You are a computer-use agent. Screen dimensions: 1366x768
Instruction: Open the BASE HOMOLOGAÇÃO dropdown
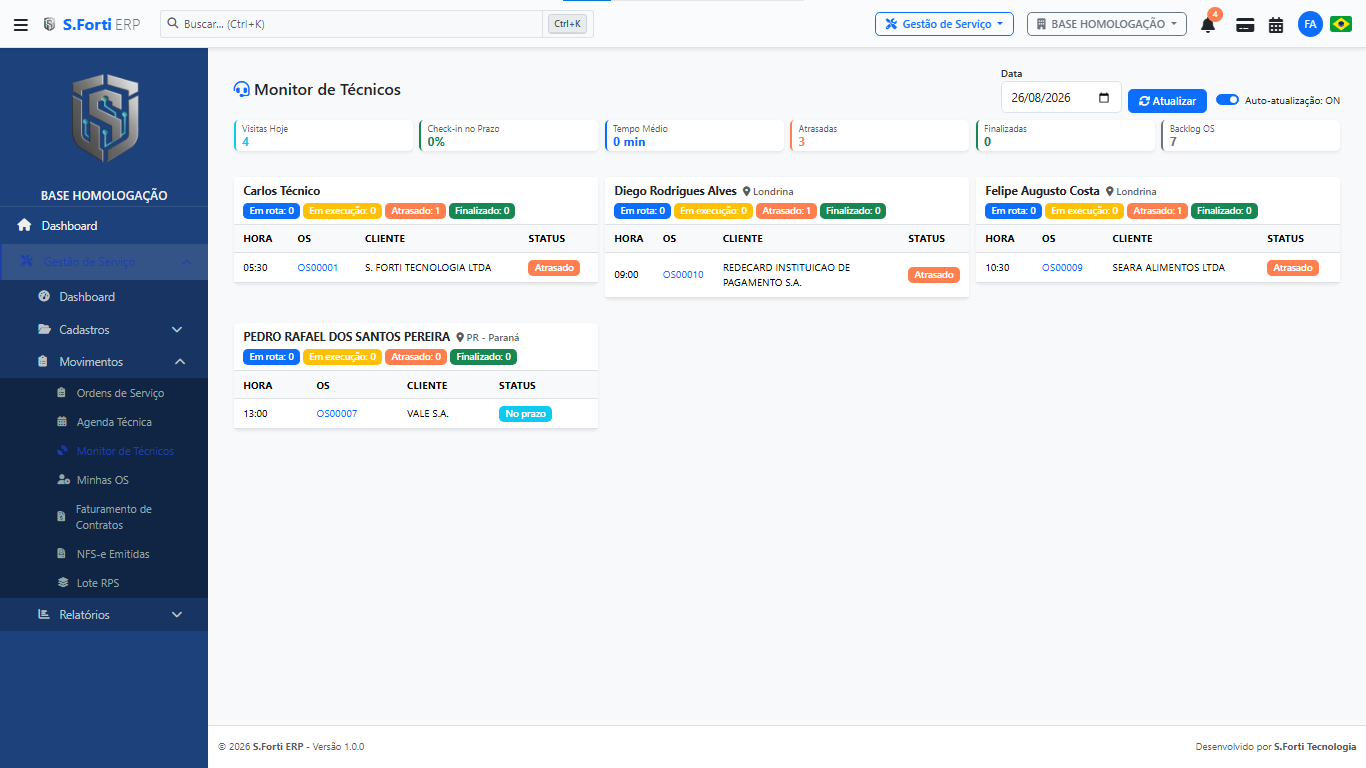(x=1107, y=24)
